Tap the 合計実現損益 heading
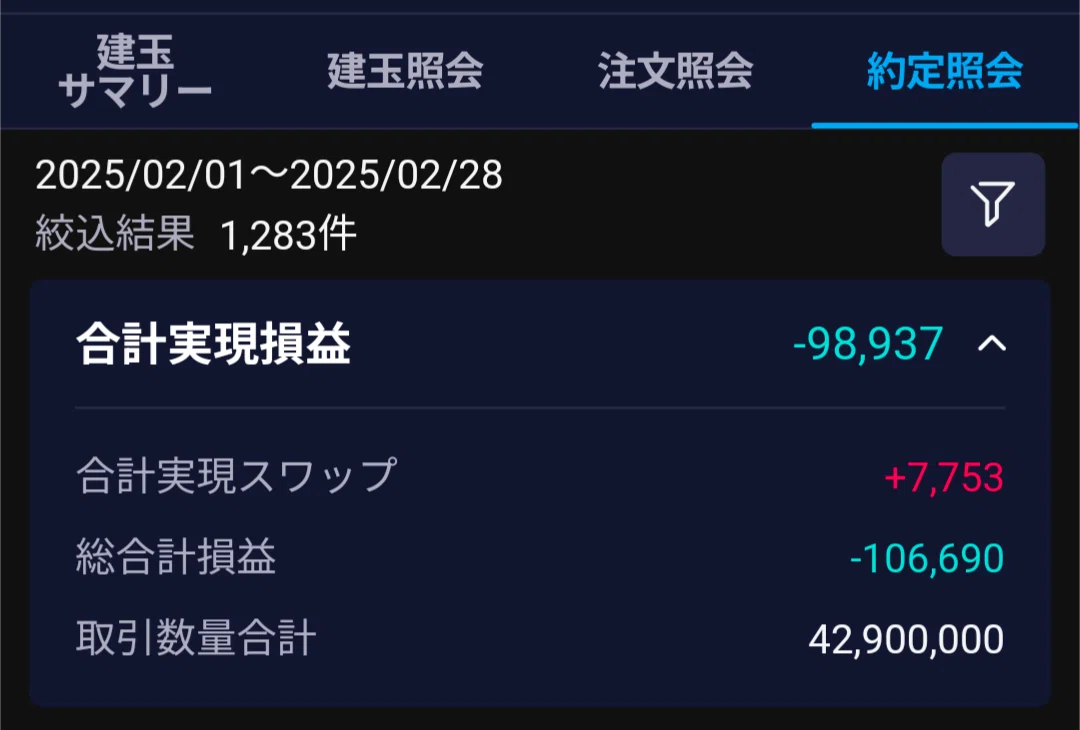 214,343
